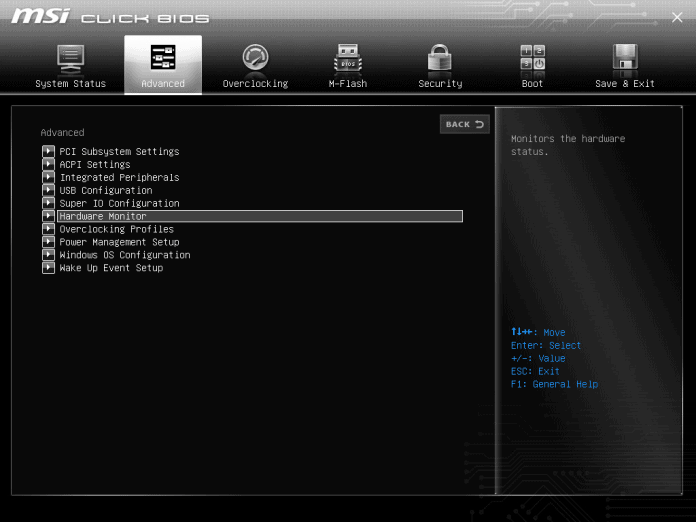
Task: Open the M-Flash BIOS chip icon
Action: pyautogui.click(x=347, y=58)
